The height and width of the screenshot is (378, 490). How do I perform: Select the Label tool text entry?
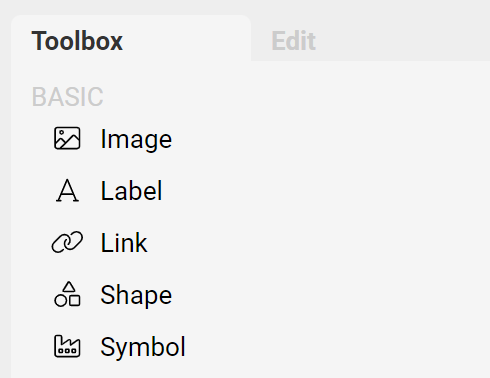coord(131,191)
